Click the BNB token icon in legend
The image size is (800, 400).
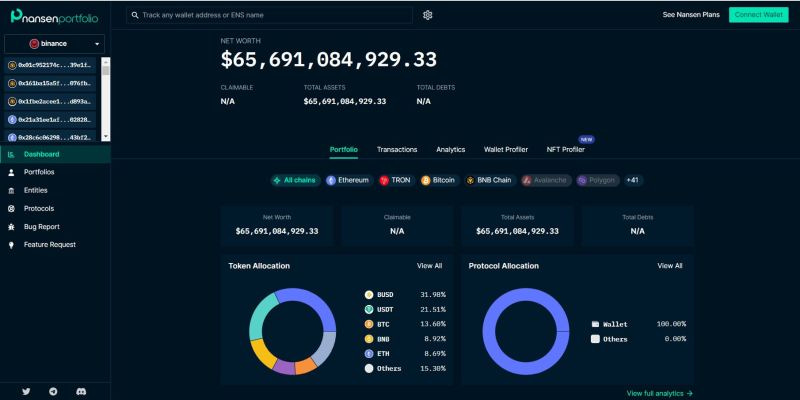pyautogui.click(x=369, y=339)
